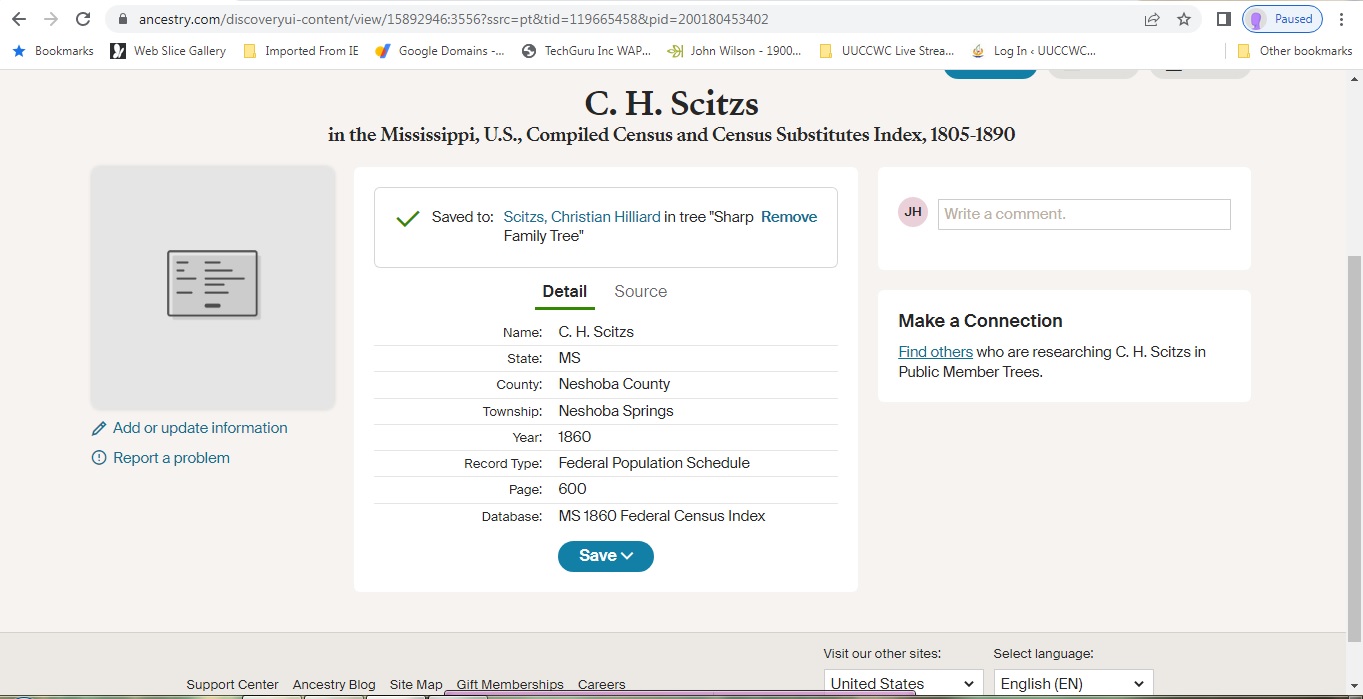Open Careers footer link
The height and width of the screenshot is (699, 1363).
click(x=602, y=685)
